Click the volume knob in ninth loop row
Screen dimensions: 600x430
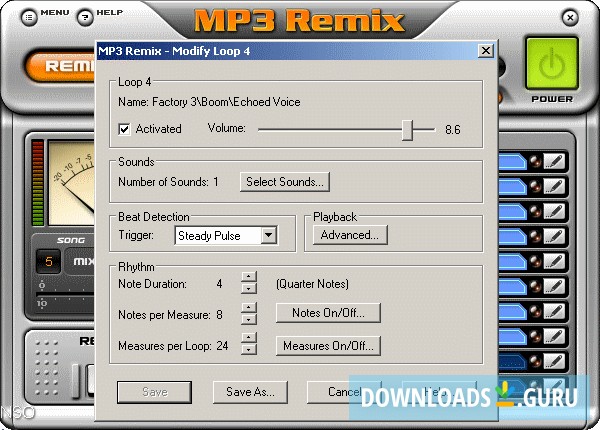[x=535, y=361]
